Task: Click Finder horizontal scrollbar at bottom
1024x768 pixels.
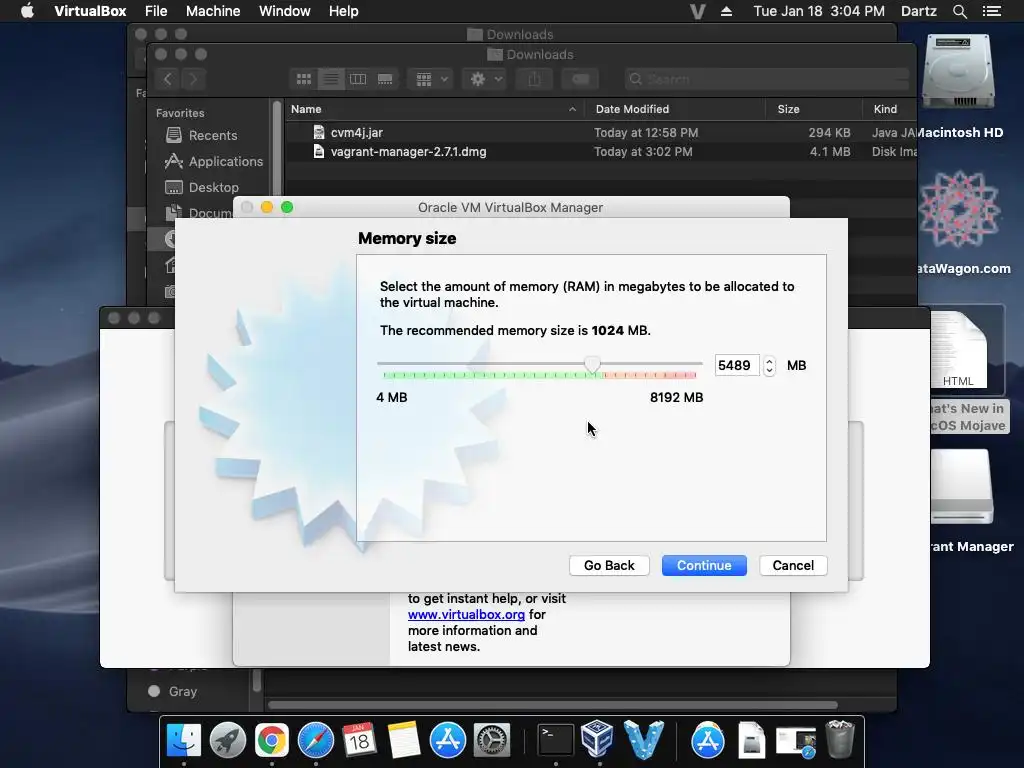Action: [552, 705]
